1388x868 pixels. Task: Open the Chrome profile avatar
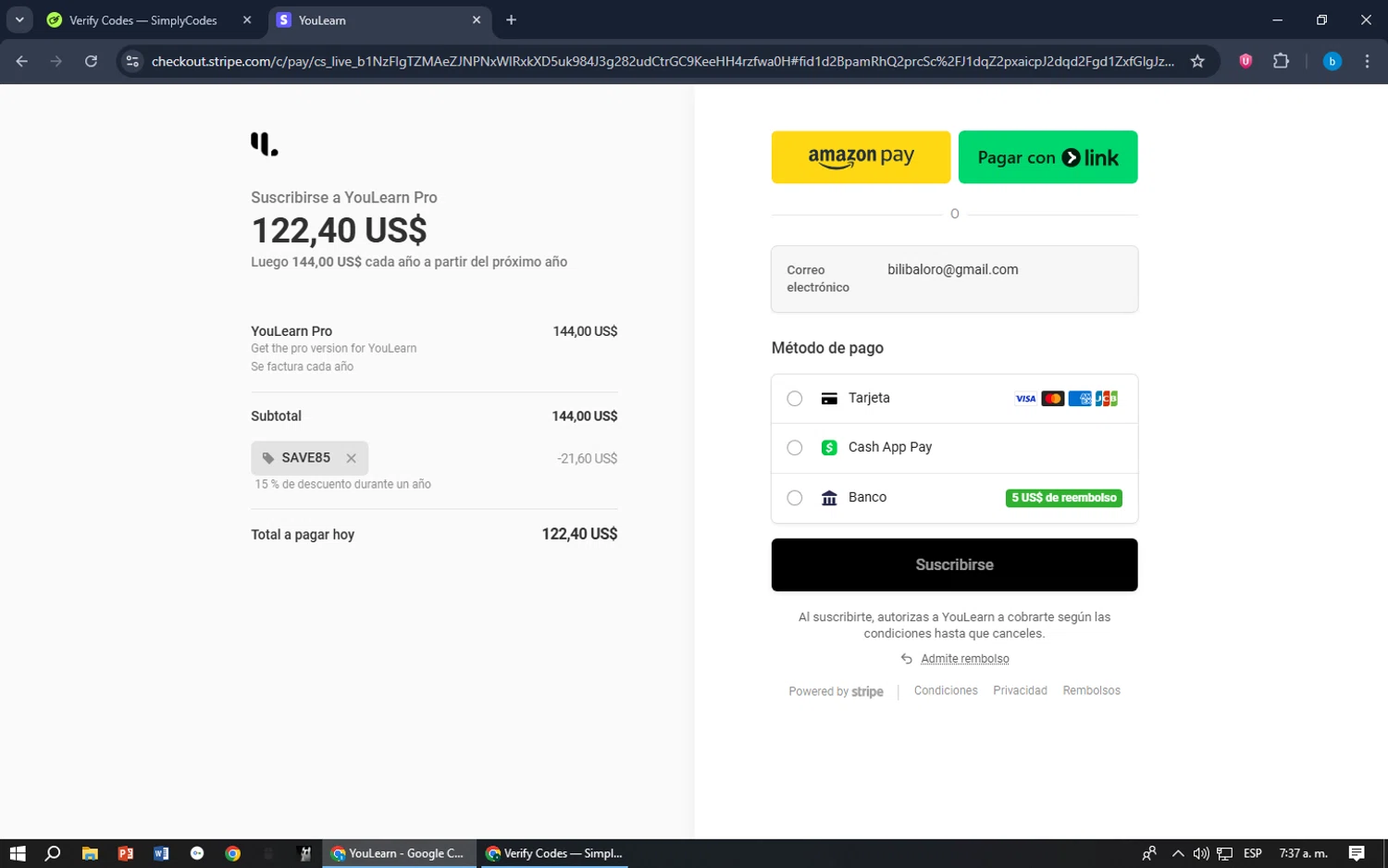coord(1332,61)
